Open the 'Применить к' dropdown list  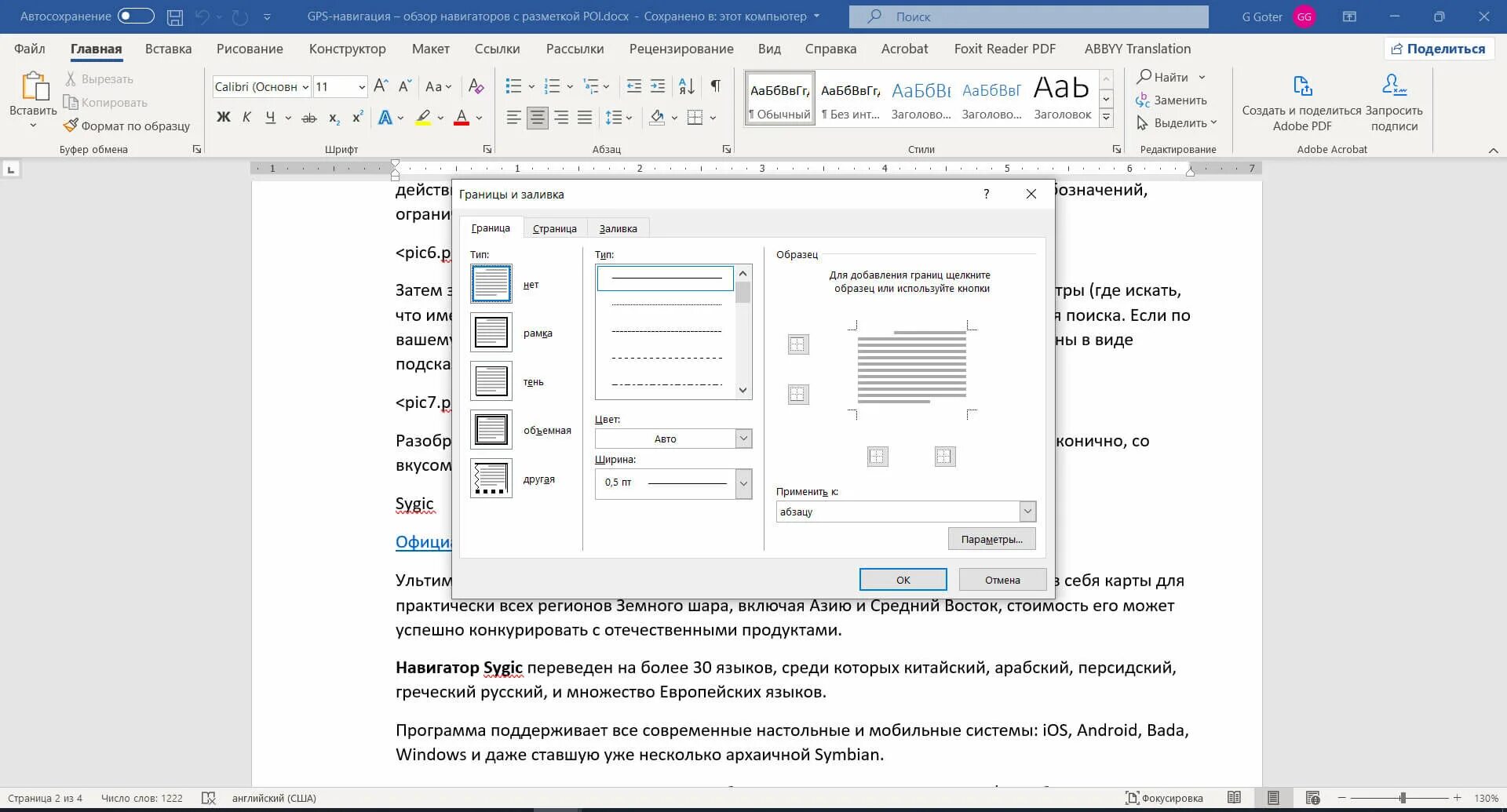[x=906, y=512]
